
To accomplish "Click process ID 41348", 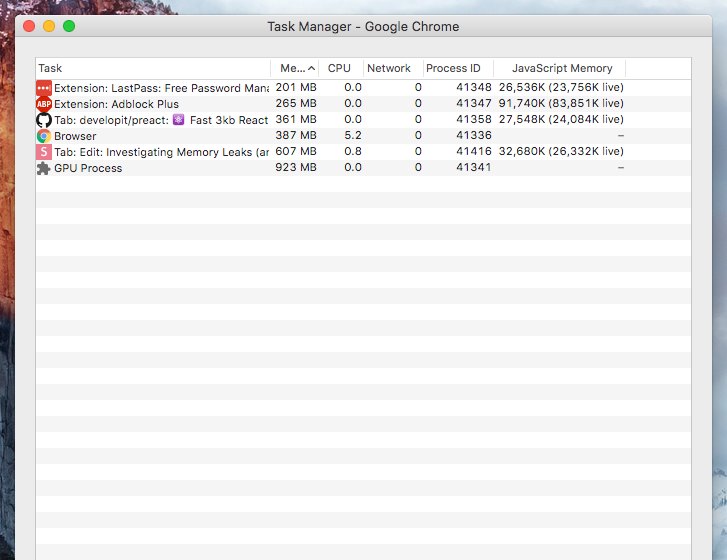I will [x=473, y=88].
